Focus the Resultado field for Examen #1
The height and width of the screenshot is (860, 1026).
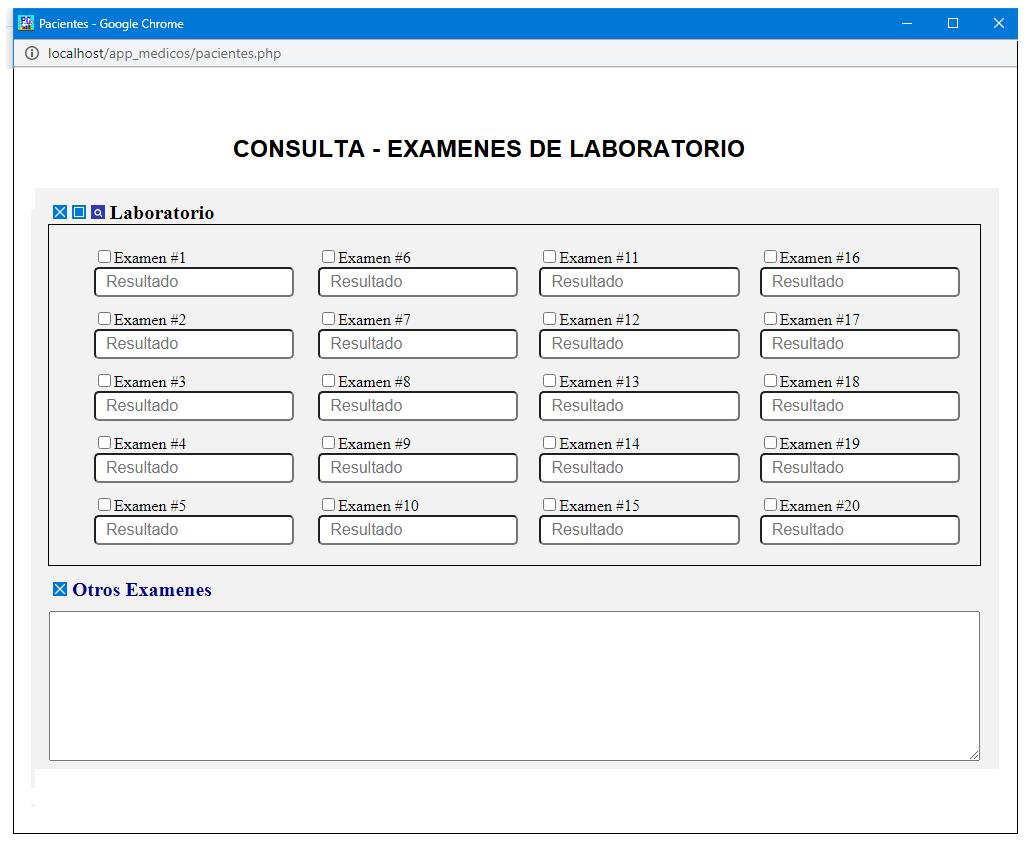click(194, 281)
